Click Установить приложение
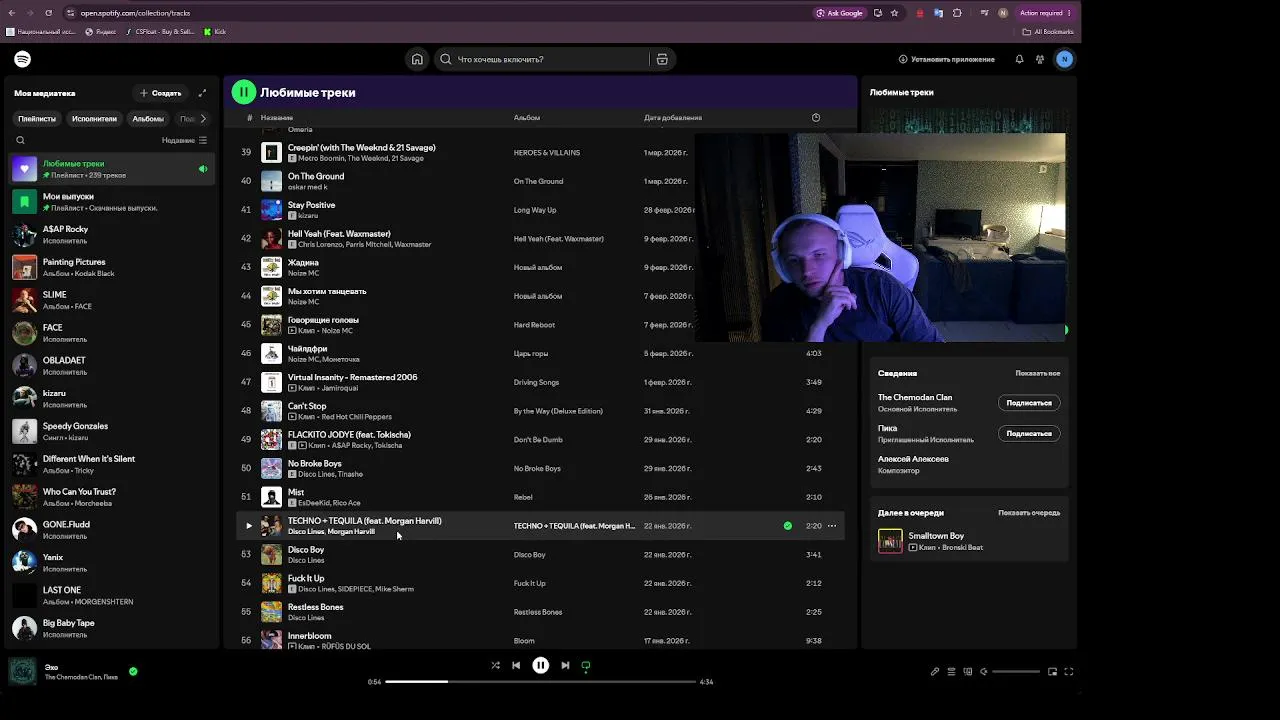This screenshot has width=1280, height=720. (946, 59)
